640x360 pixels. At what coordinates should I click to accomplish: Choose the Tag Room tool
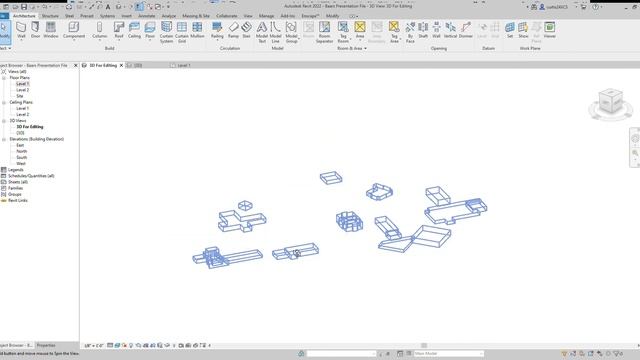pos(343,32)
